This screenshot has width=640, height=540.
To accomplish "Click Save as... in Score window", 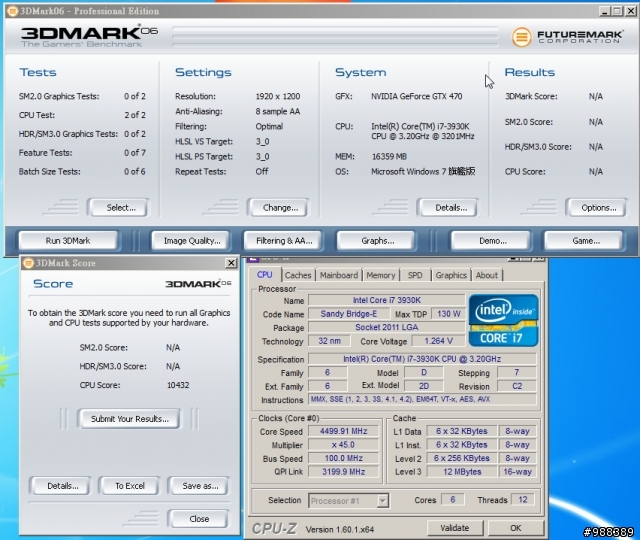I will [x=200, y=486].
